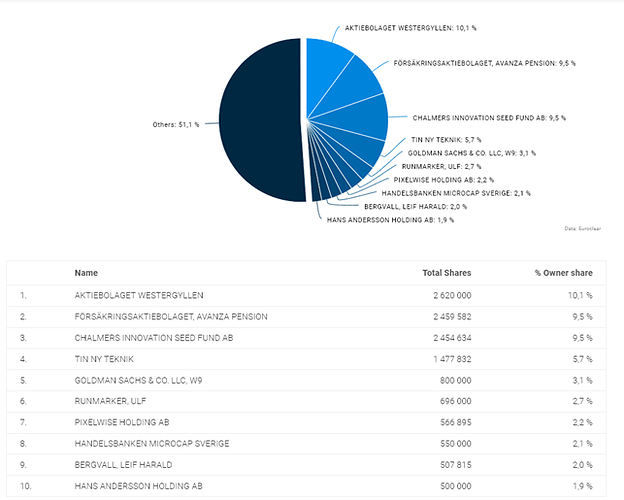
Task: Click rank number 10. in the table
Action: [x=25, y=486]
